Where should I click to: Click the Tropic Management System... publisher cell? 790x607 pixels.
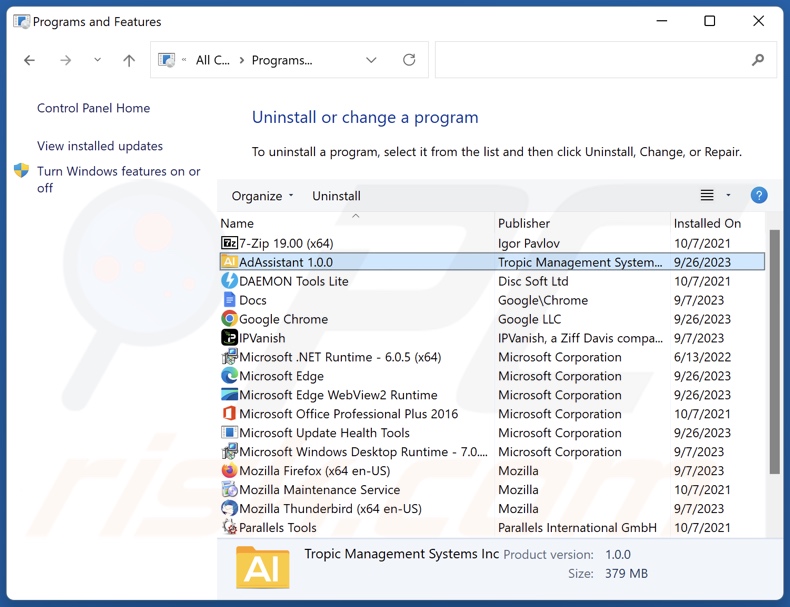580,262
